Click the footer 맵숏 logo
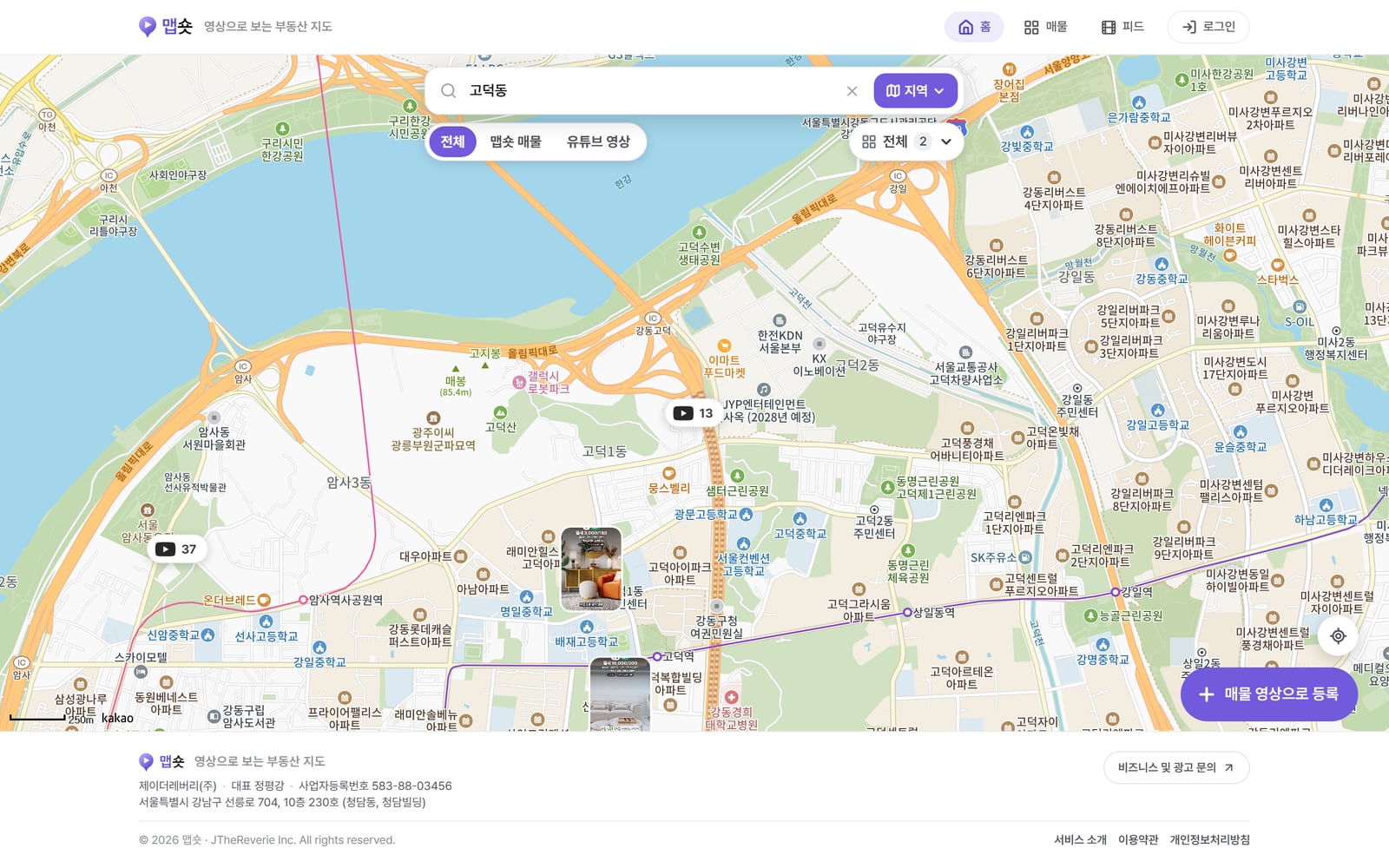Screen dimensions: 1389x868 (x=162, y=761)
